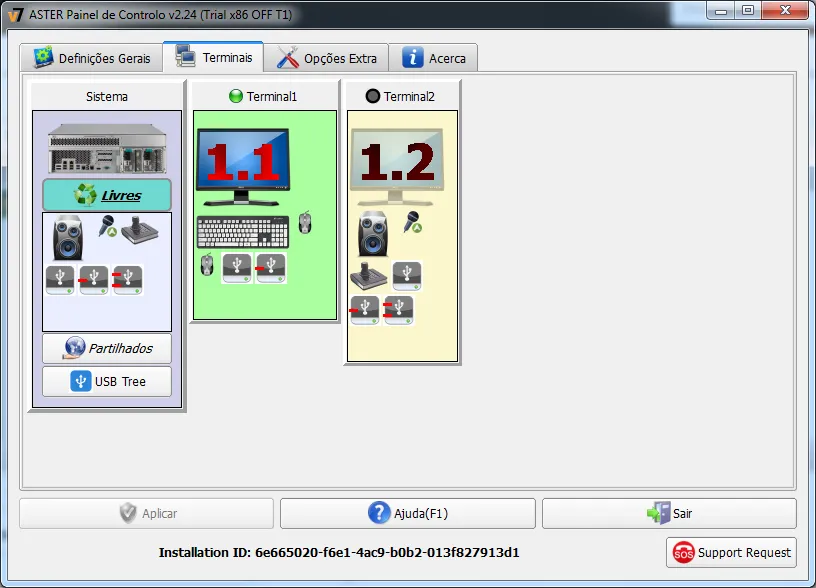Click the mouse icon beside Terminal1 keyboard
The image size is (816, 588).
click(305, 223)
